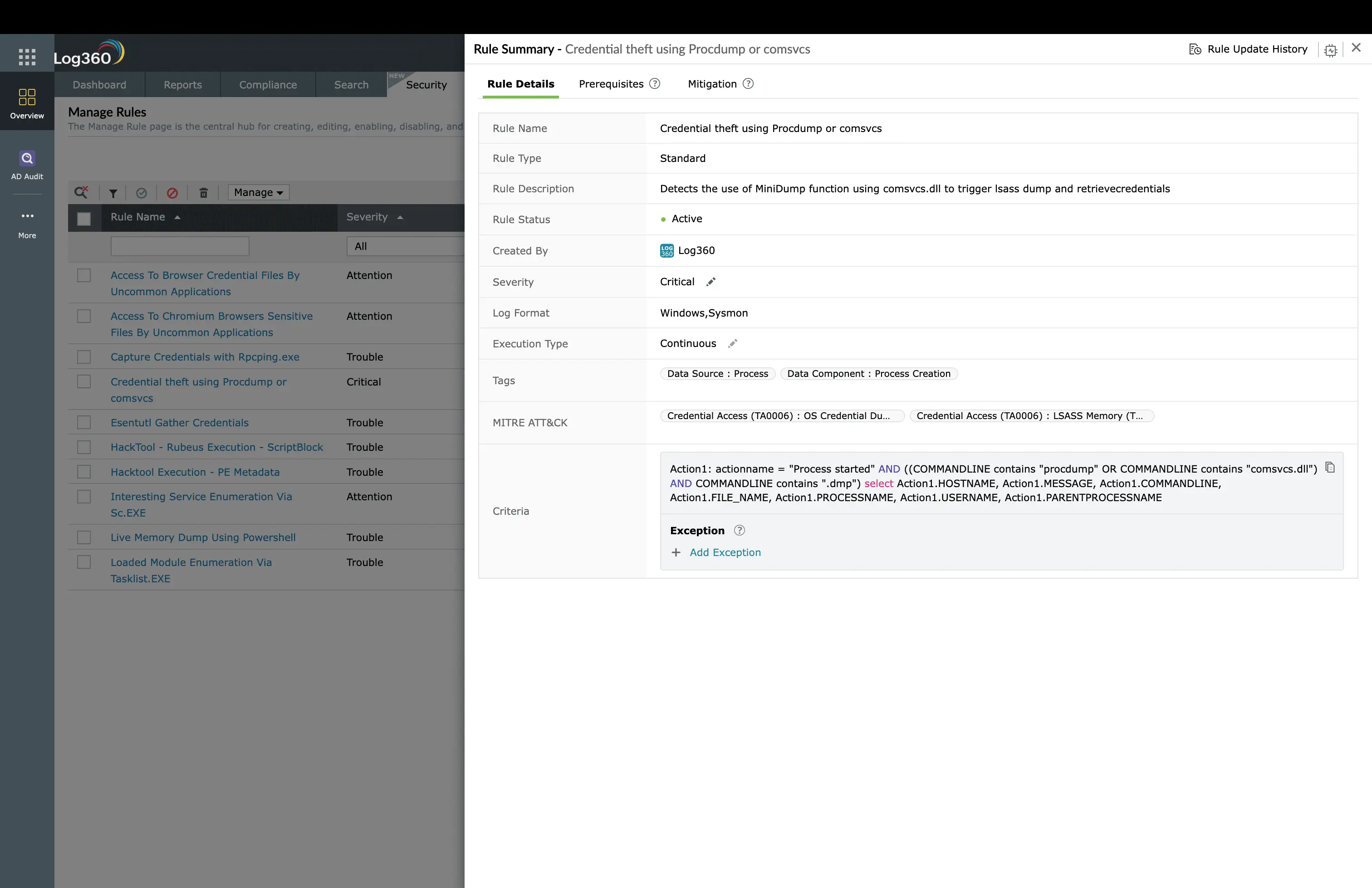
Task: Open Overview in the sidebar
Action: pyautogui.click(x=27, y=104)
